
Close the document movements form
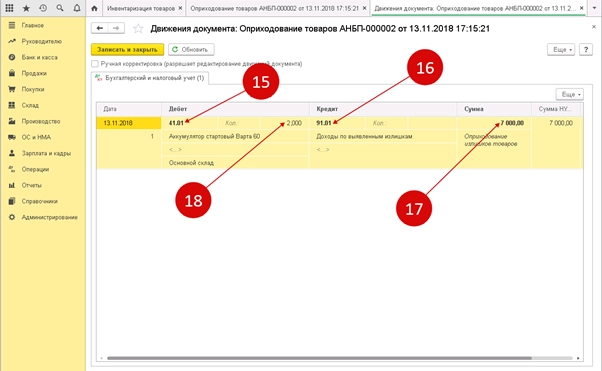click(x=594, y=27)
